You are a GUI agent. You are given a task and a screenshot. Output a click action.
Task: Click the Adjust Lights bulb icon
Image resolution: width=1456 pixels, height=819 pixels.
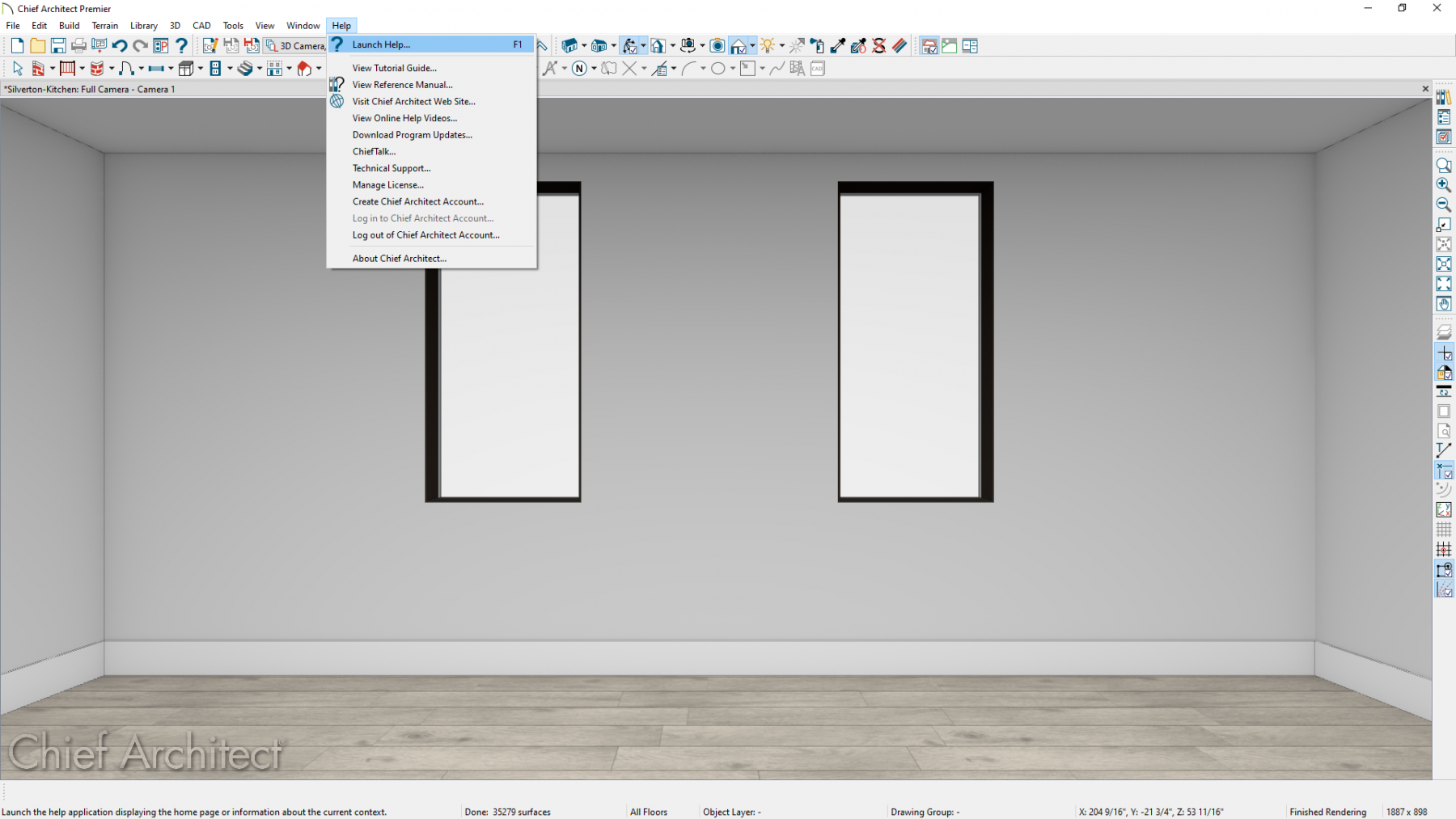point(767,46)
